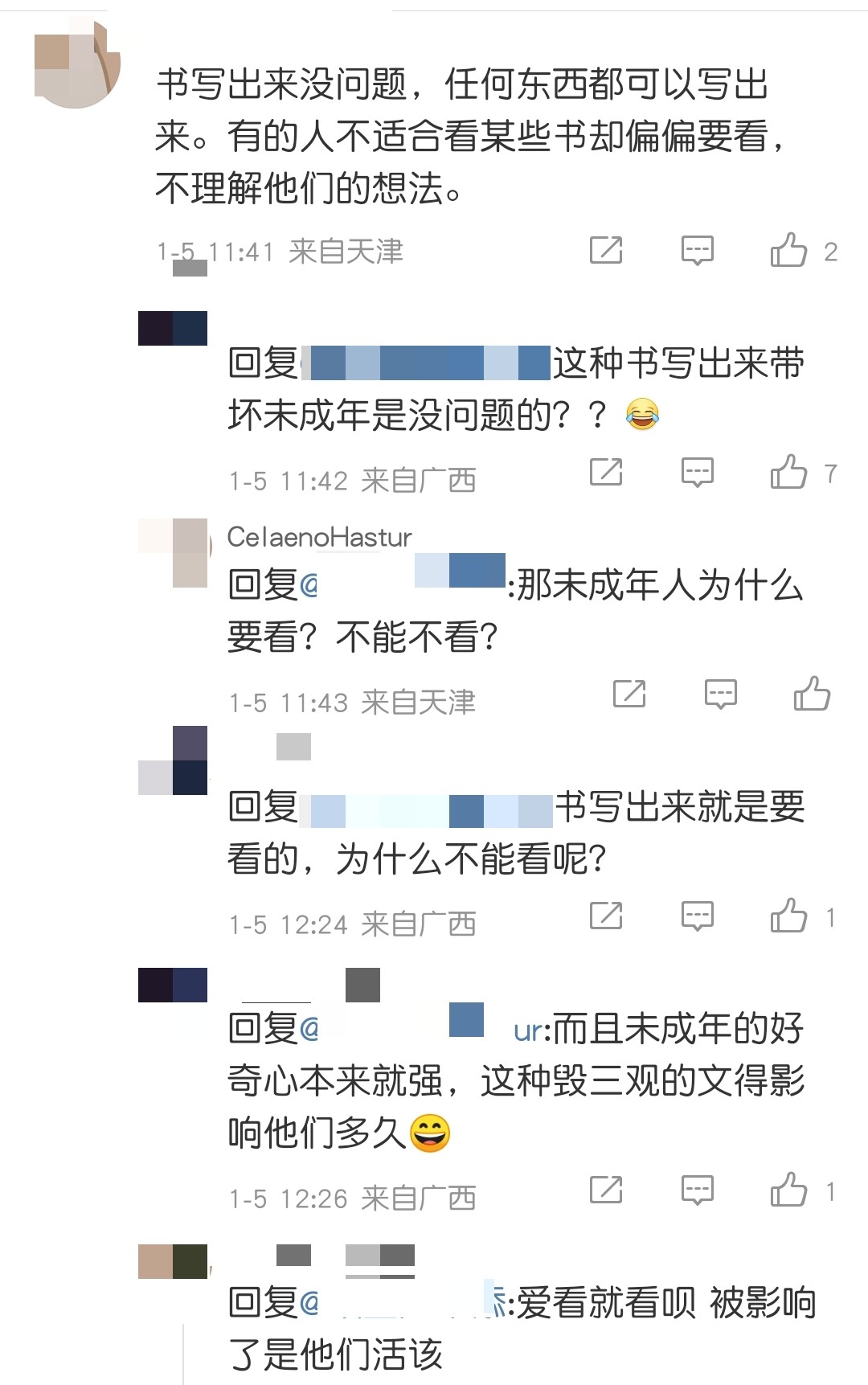Open CelaenoHastur's avatar image
This screenshot has width=868, height=1385.
174,553
